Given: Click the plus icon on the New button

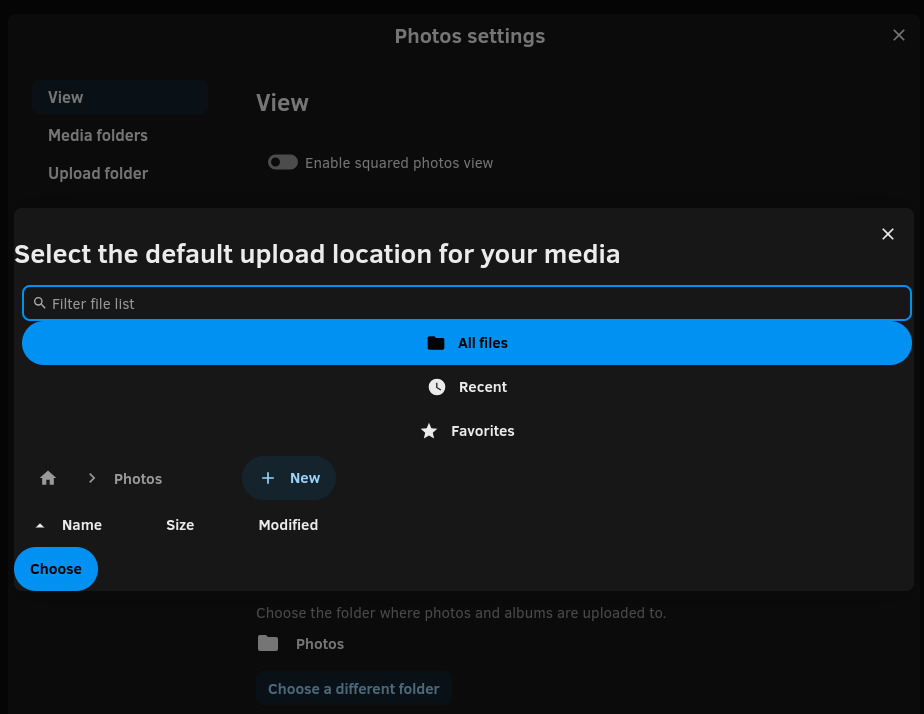Looking at the screenshot, I should point(268,478).
